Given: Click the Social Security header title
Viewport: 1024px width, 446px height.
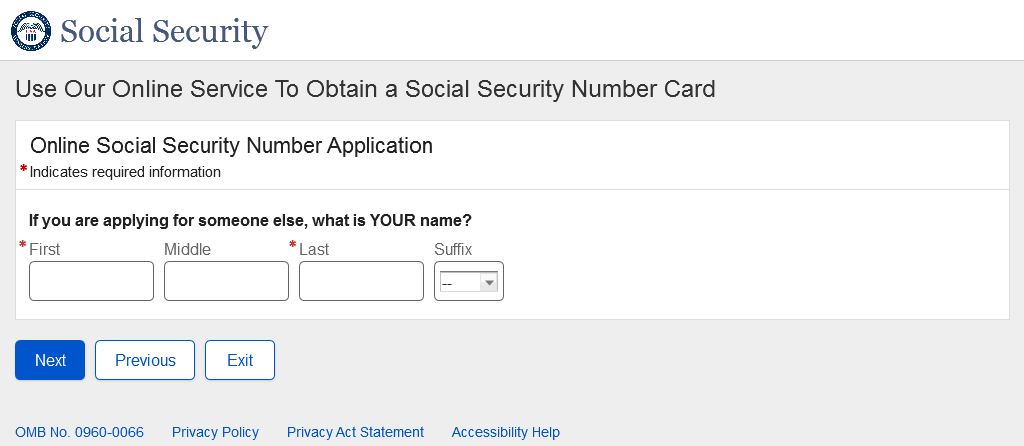Looking at the screenshot, I should tap(164, 32).
